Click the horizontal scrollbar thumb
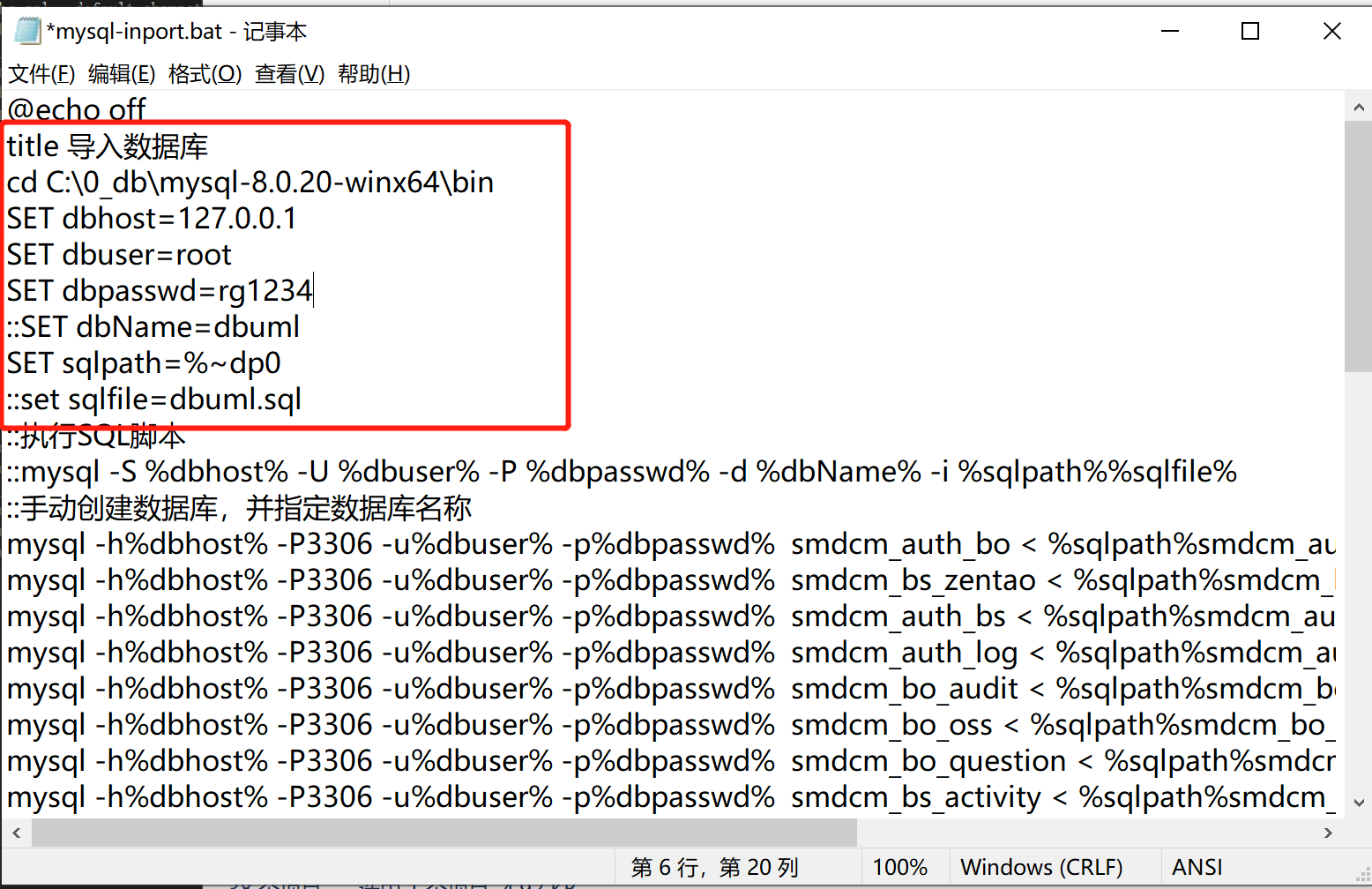Viewport: 1372px width, 889px height. (444, 833)
